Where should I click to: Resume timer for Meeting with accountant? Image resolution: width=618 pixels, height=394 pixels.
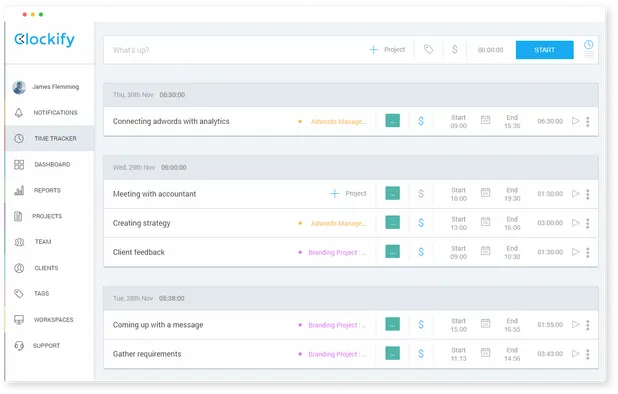pos(575,193)
